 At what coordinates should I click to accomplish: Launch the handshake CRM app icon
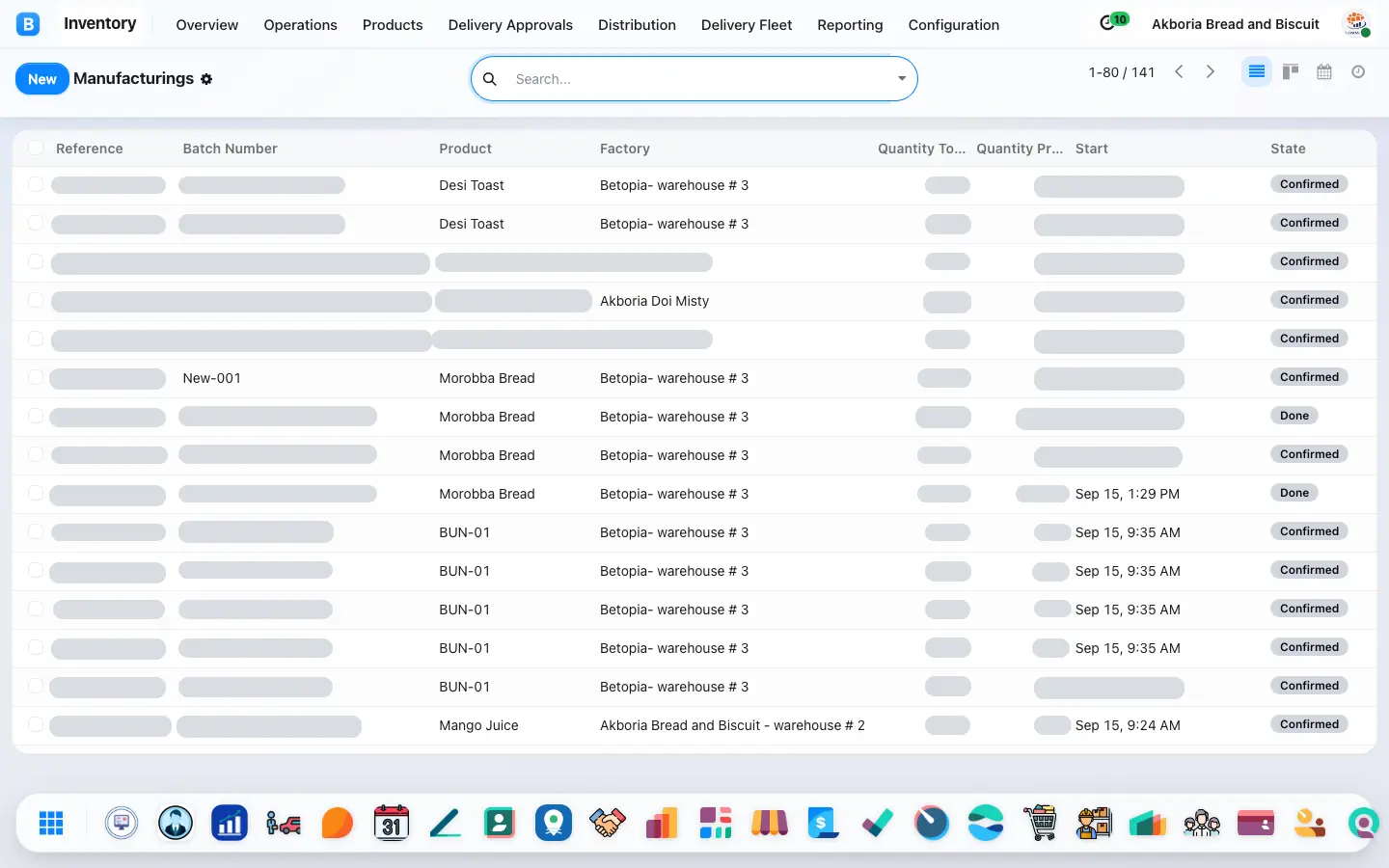(x=608, y=823)
